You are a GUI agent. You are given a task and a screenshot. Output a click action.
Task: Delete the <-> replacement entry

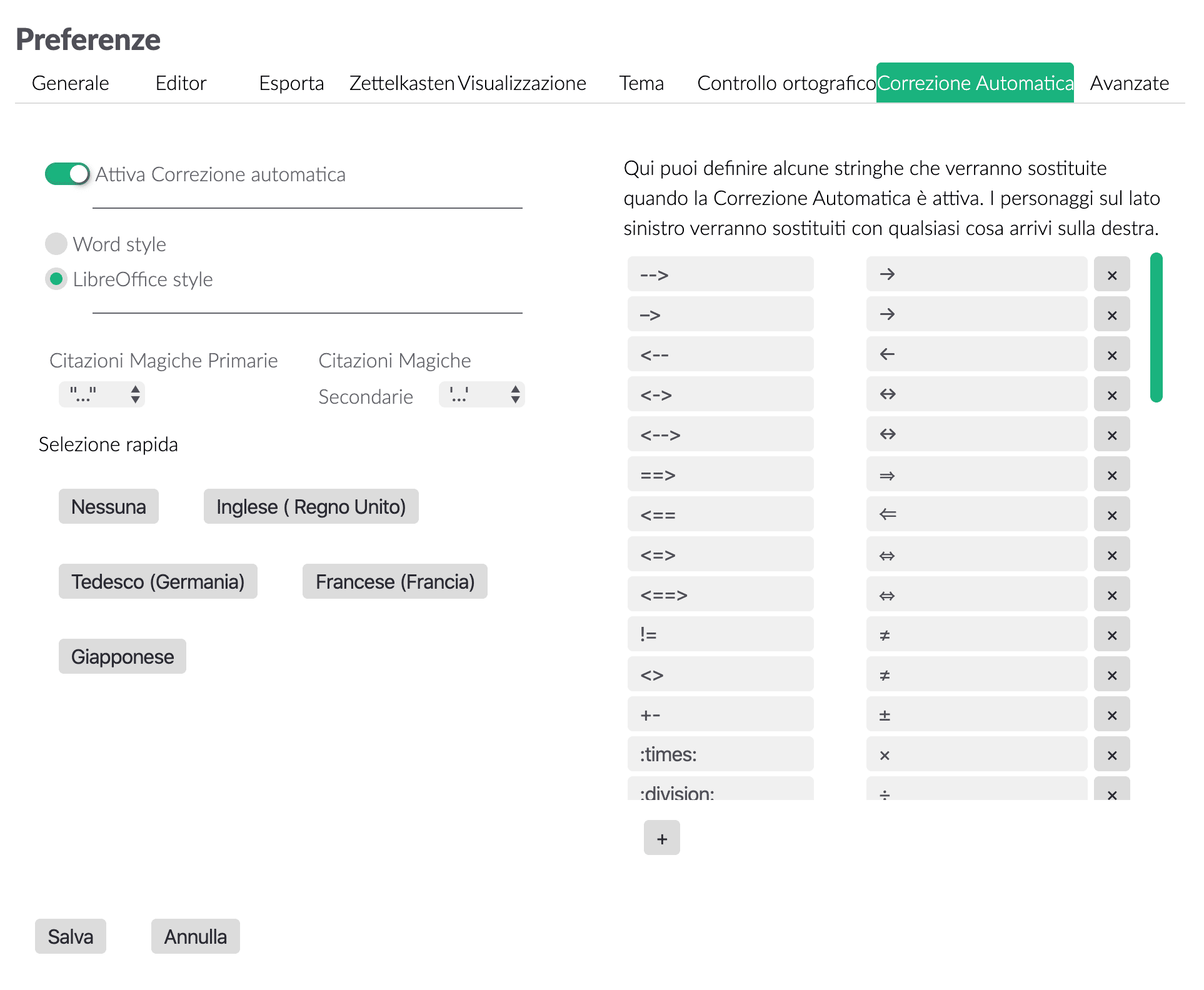click(x=1111, y=394)
